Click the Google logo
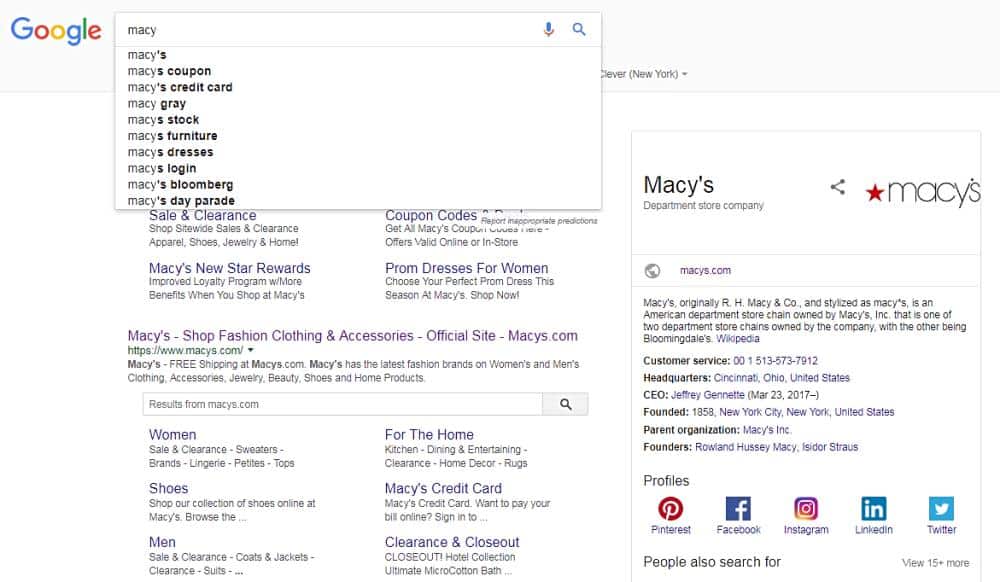The image size is (1000, 582). pos(56,31)
